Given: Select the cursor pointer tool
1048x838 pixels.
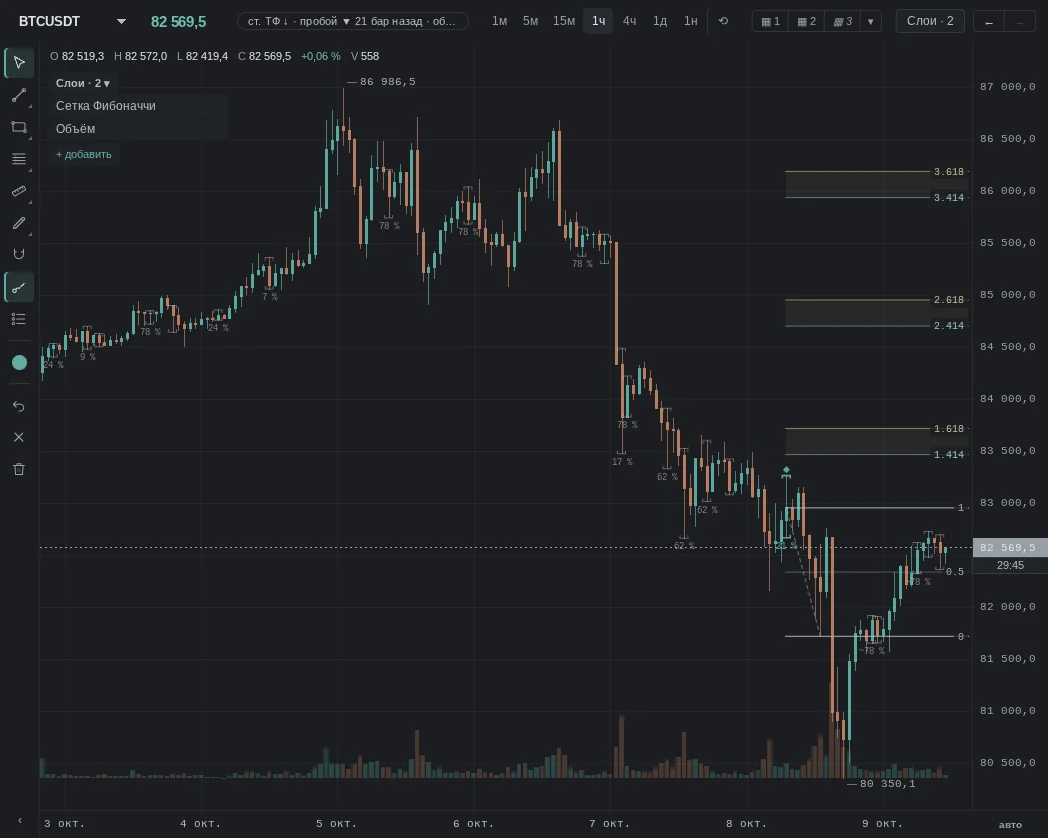Looking at the screenshot, I should (x=19, y=63).
